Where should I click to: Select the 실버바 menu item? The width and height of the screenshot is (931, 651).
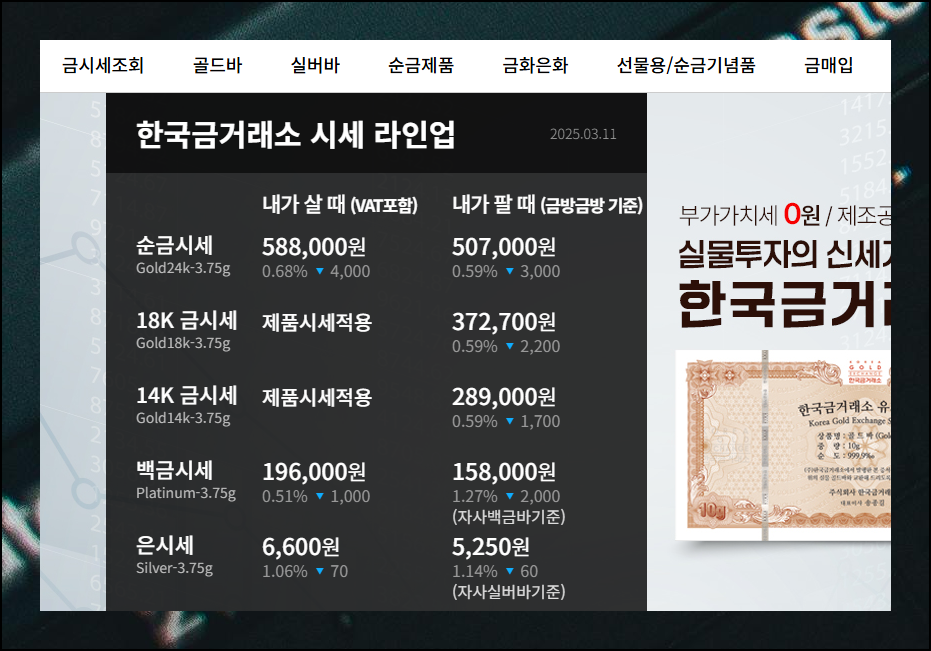(315, 65)
